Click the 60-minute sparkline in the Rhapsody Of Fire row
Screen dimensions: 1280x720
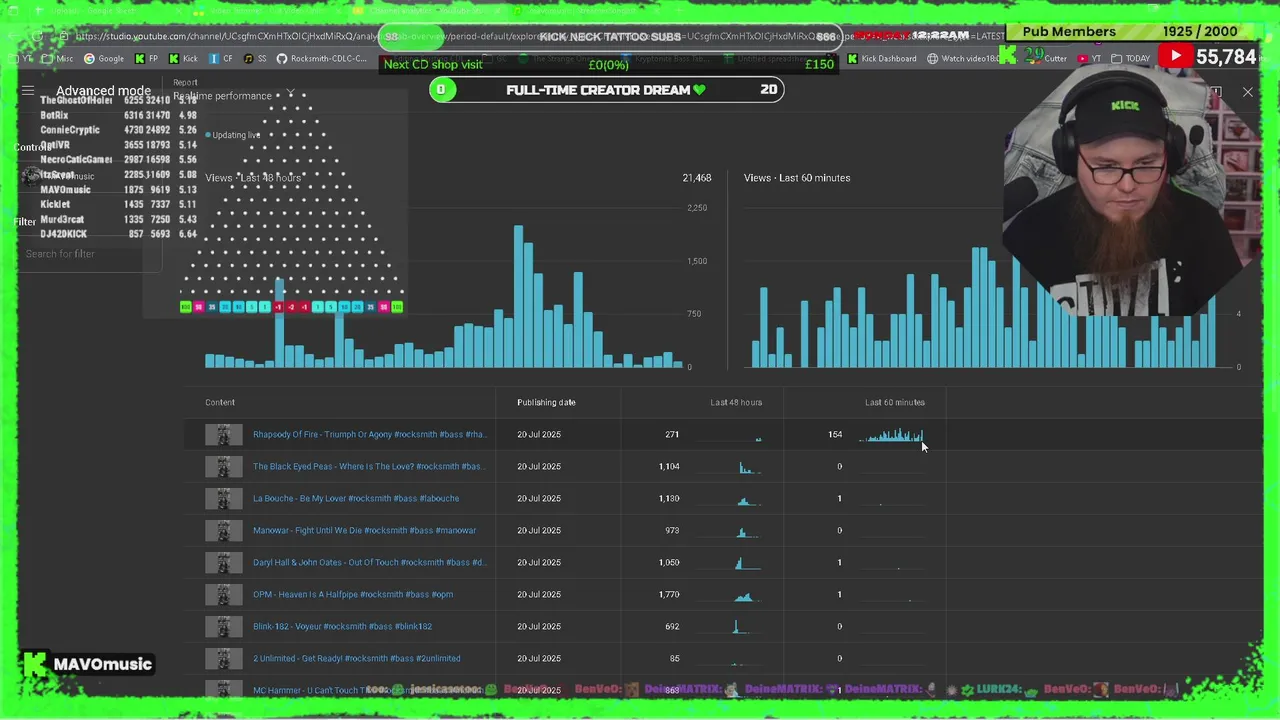pos(892,435)
